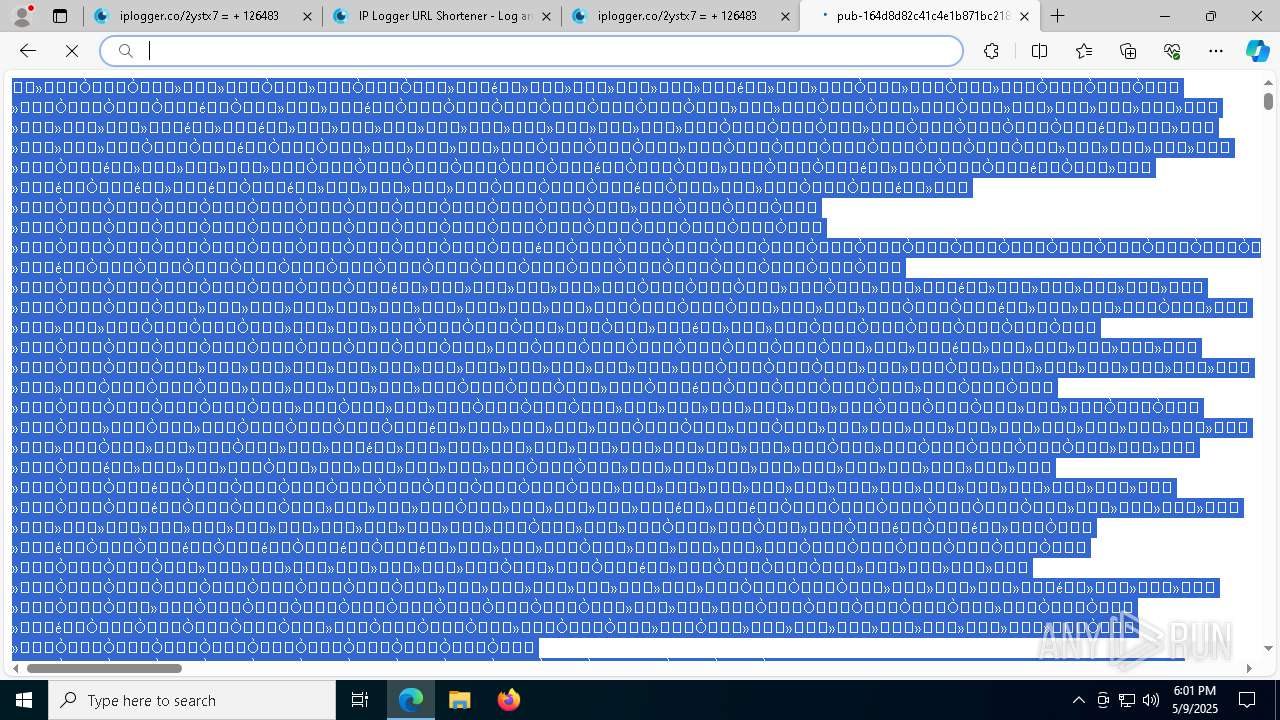Open the Windows Start menu
Image resolution: width=1280 pixels, height=720 pixels.
click(24, 700)
